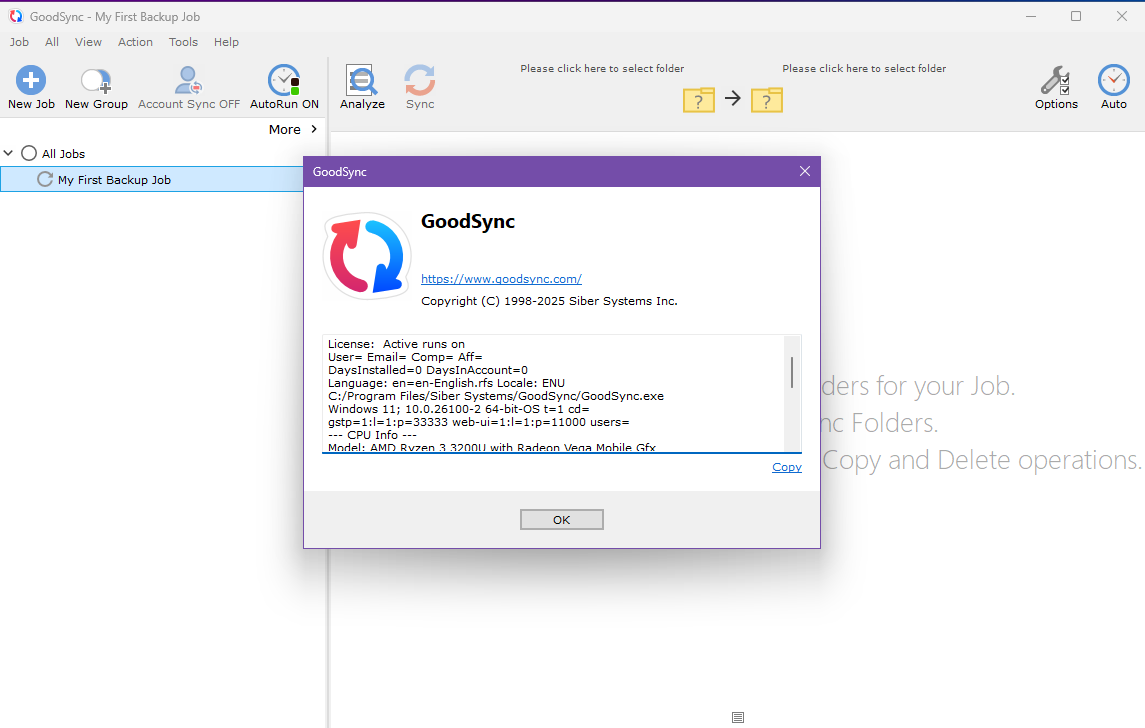Click the 'Language: en=en-English.rfs' line

446,383
